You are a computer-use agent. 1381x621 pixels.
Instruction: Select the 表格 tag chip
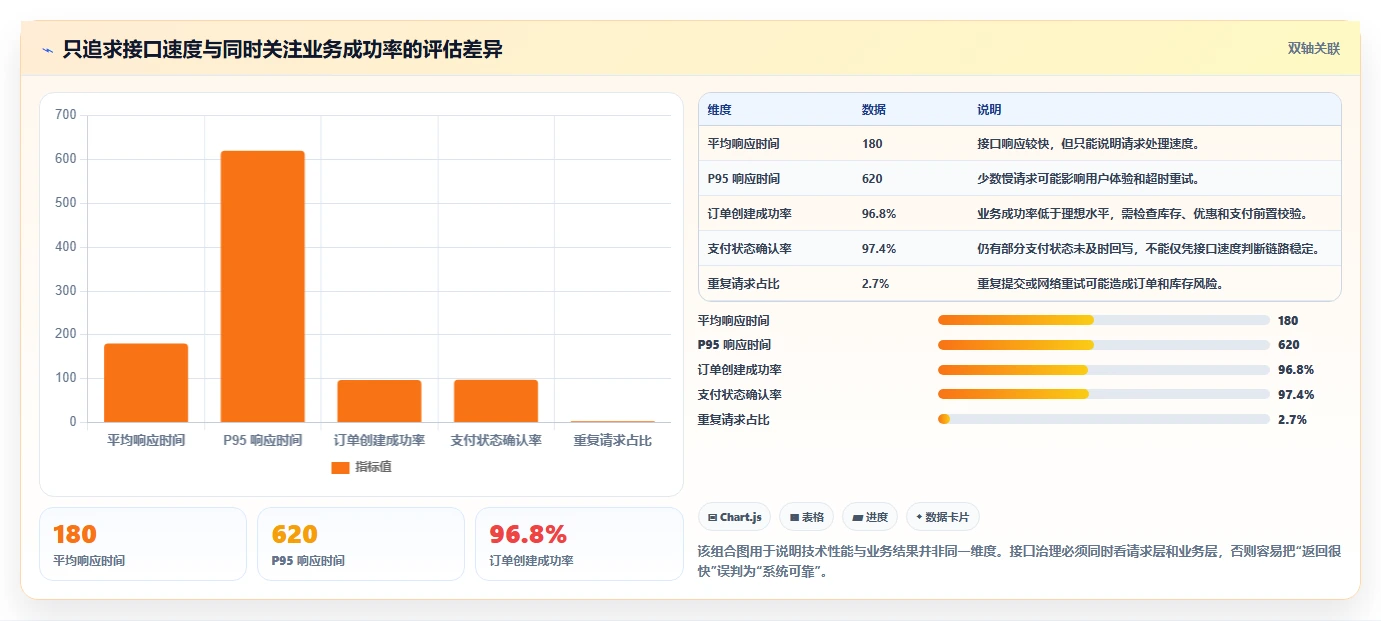806,517
